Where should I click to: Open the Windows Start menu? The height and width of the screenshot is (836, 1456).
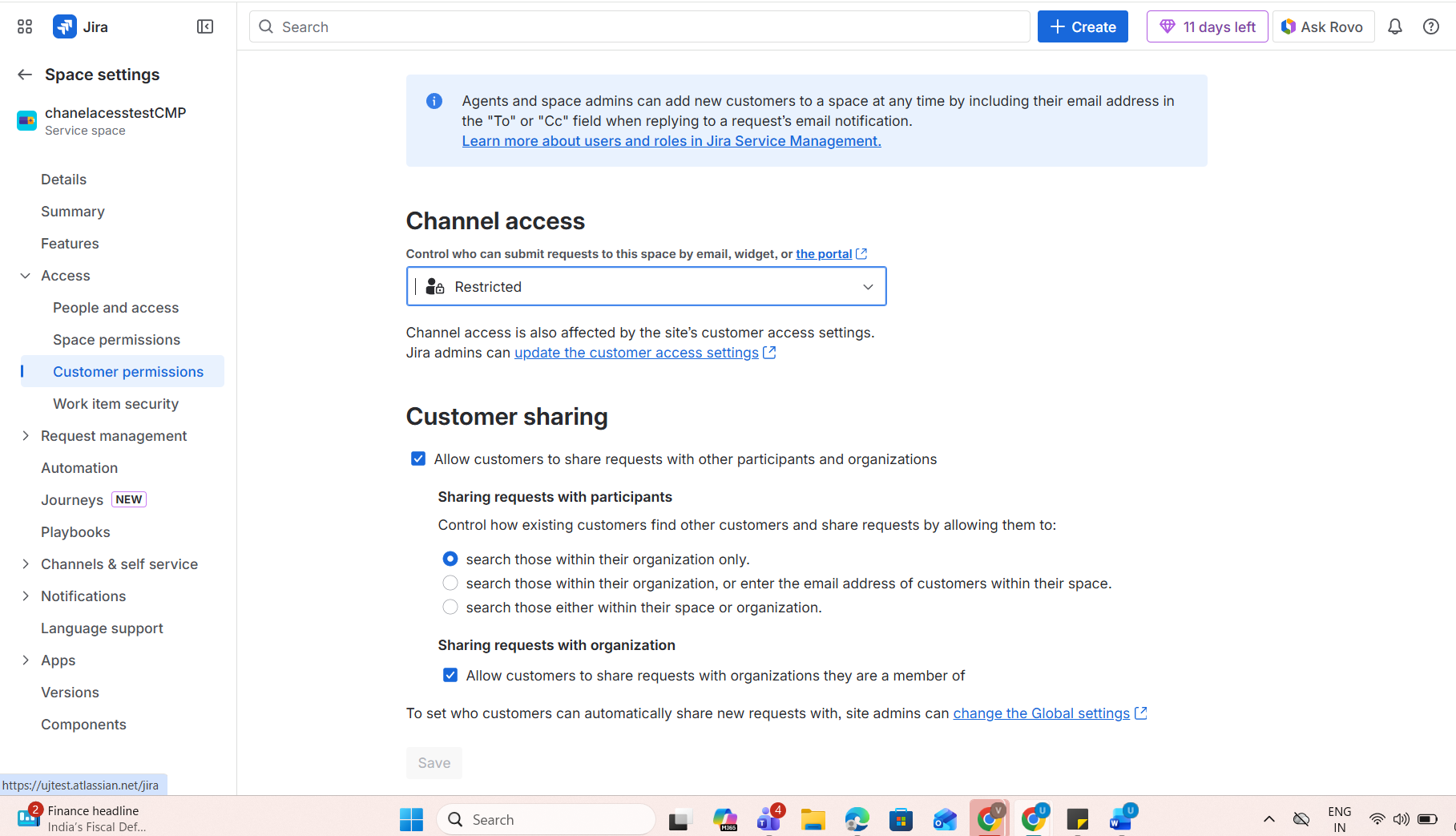point(412,819)
